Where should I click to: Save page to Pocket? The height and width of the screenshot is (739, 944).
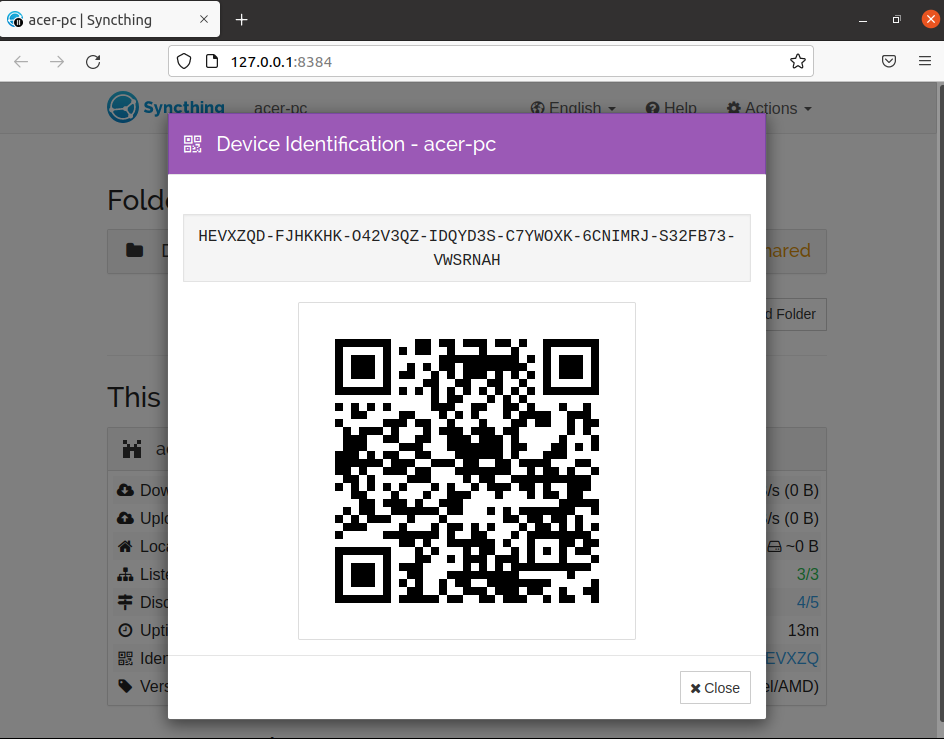[x=889, y=61]
